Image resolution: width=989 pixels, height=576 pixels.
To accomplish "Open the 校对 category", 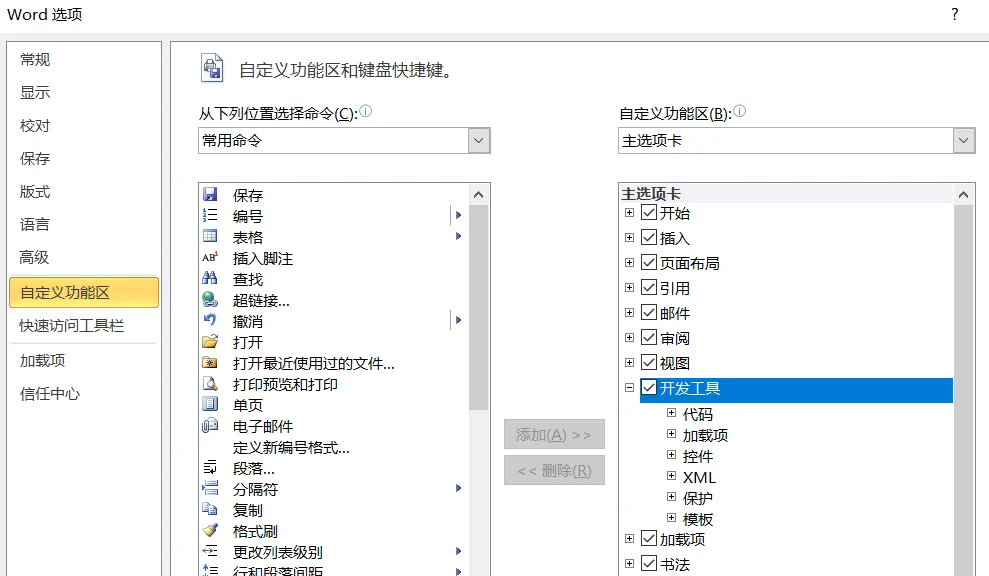I will [35, 126].
